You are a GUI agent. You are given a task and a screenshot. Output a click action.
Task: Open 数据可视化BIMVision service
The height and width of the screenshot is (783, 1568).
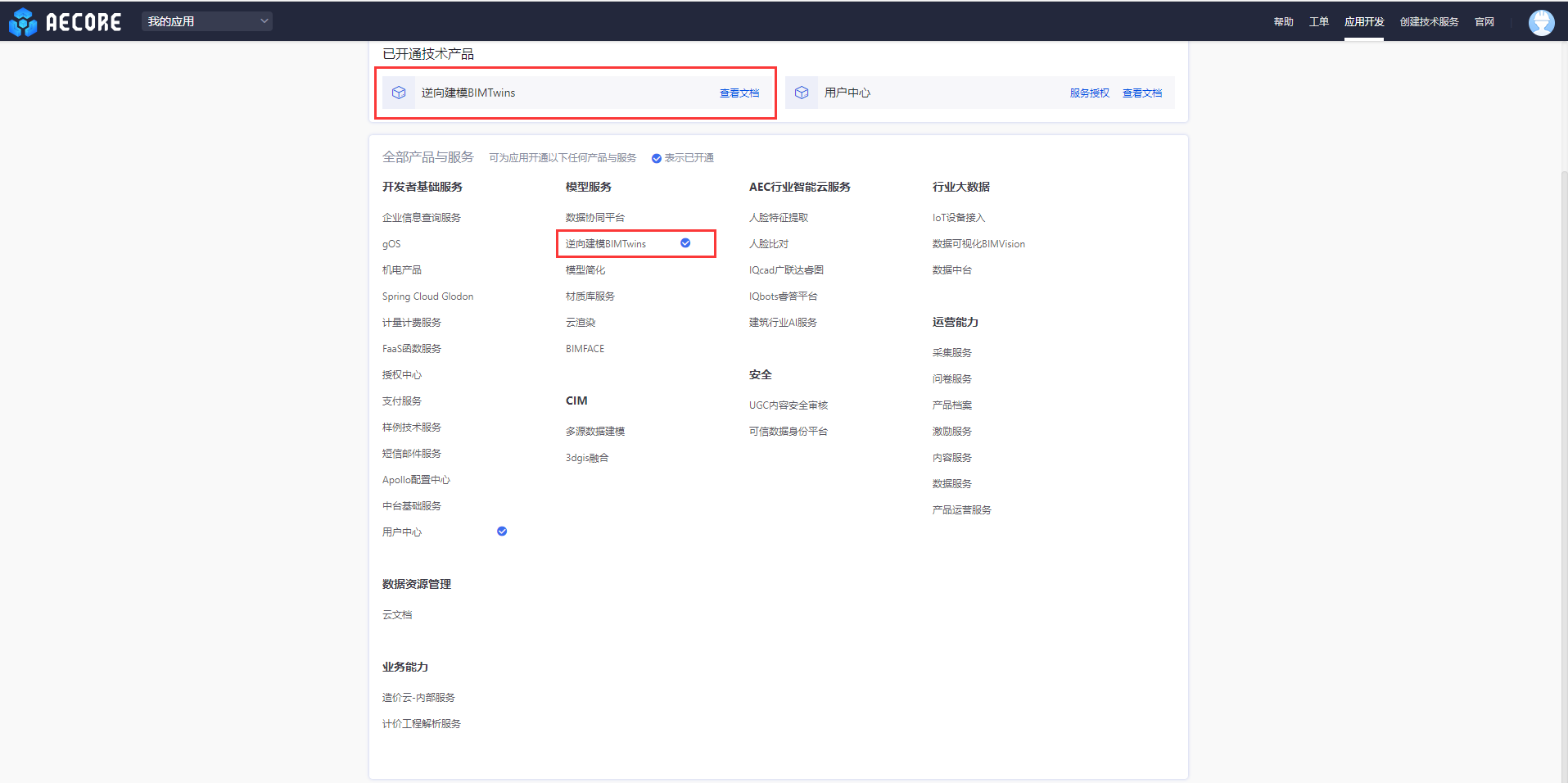978,244
